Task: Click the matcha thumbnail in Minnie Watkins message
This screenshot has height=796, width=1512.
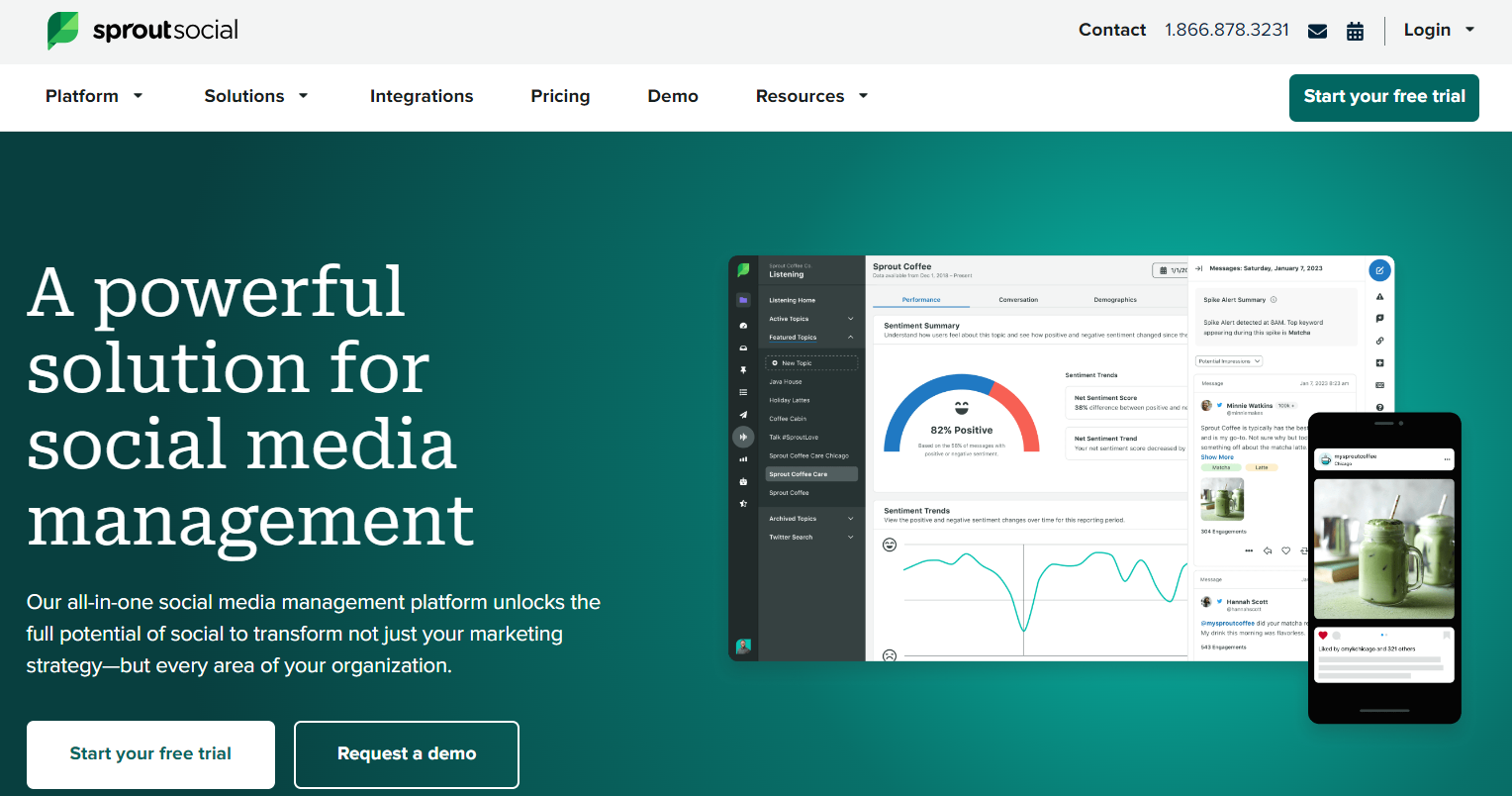Action: (1222, 500)
